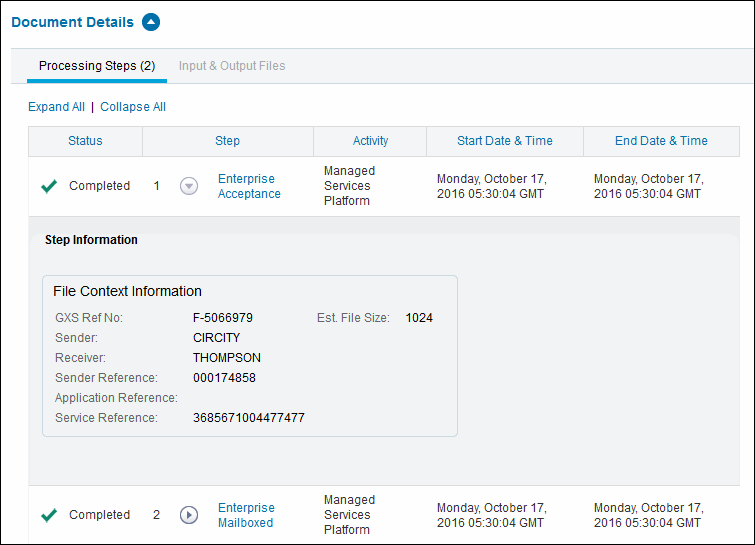Open the Enterprise Mailboxed step link
Image resolution: width=755 pixels, height=545 pixels.
click(x=246, y=515)
